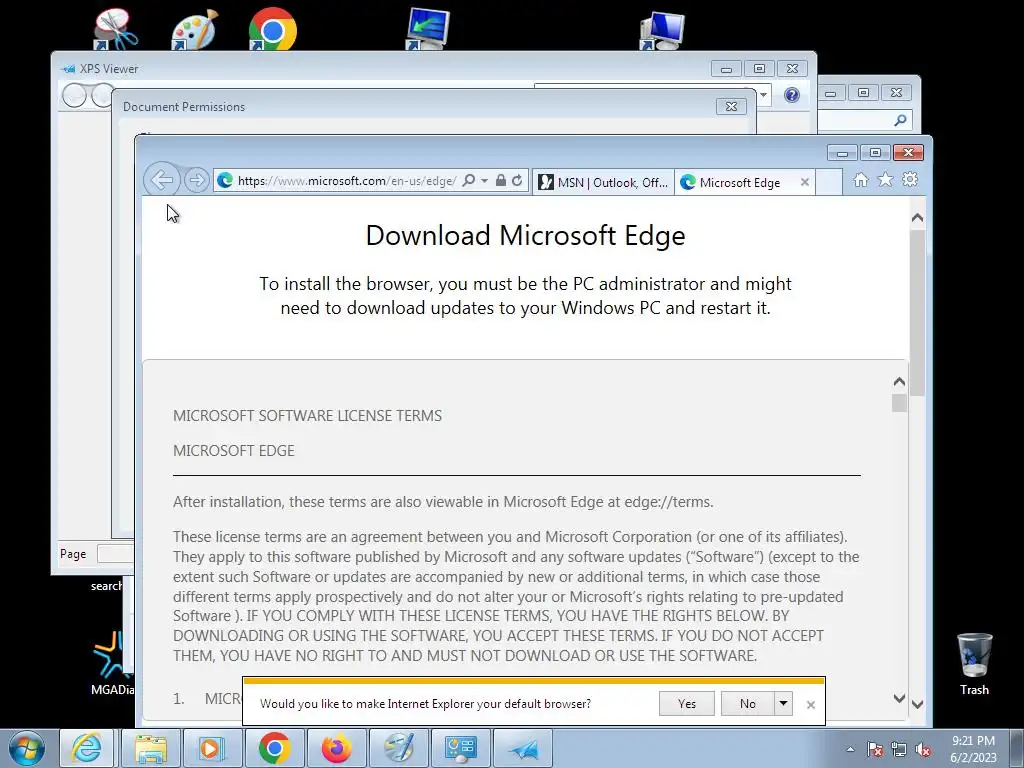Go back in Internet Explorer
Screen dimensions: 1024x768
click(x=161, y=180)
